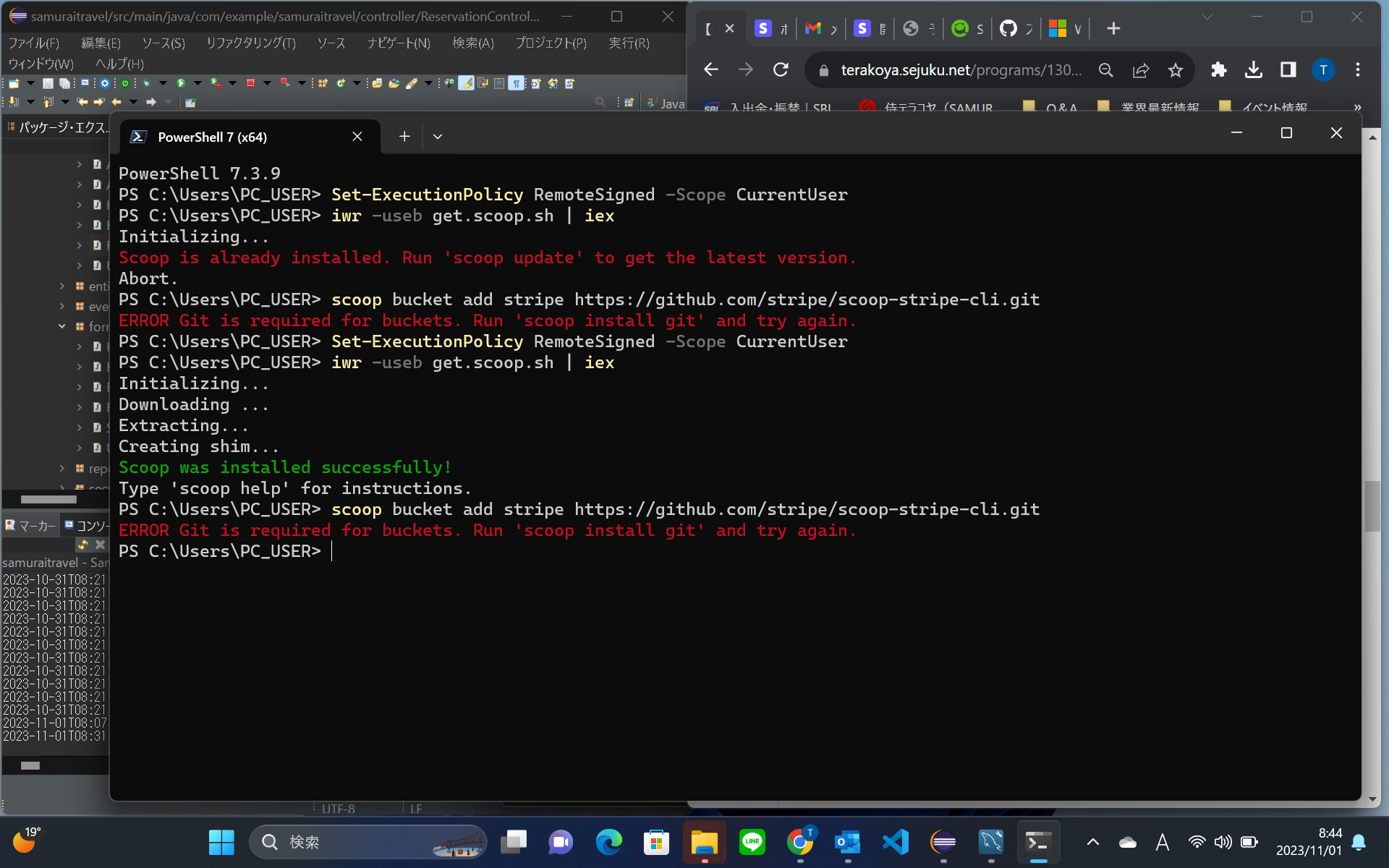Click the red Stop square in Eclipse toolbar
1389x868 pixels.
coord(250,83)
